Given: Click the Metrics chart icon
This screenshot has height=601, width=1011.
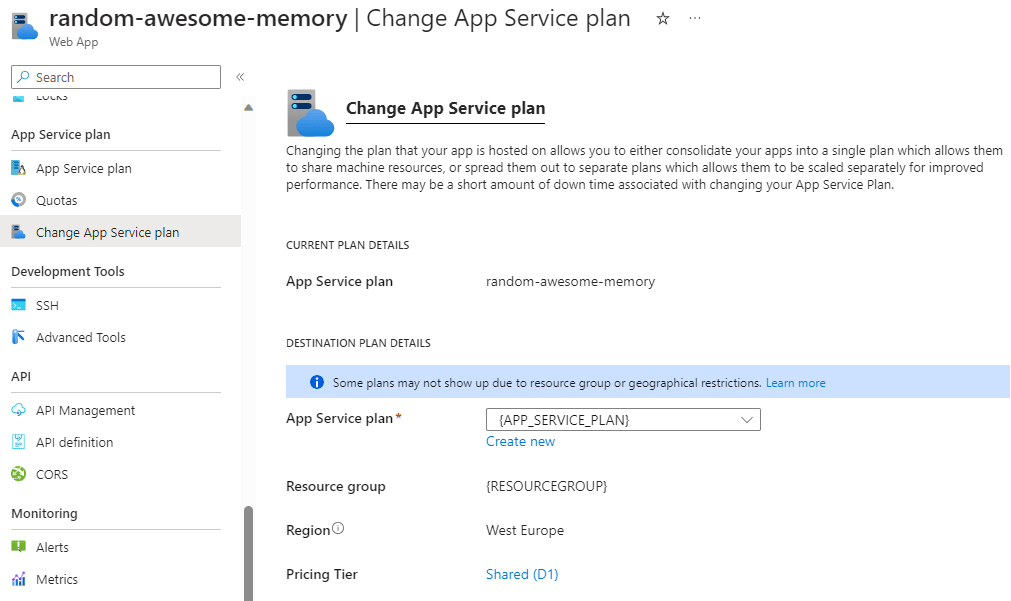Looking at the screenshot, I should tap(19, 579).
